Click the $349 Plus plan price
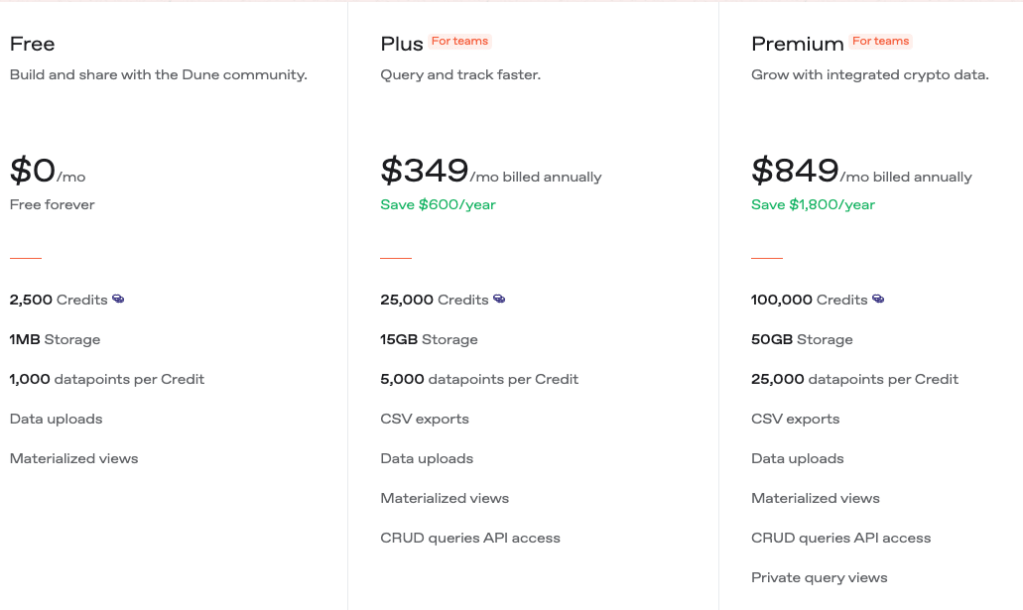This screenshot has width=1023, height=610. pyautogui.click(x=424, y=171)
